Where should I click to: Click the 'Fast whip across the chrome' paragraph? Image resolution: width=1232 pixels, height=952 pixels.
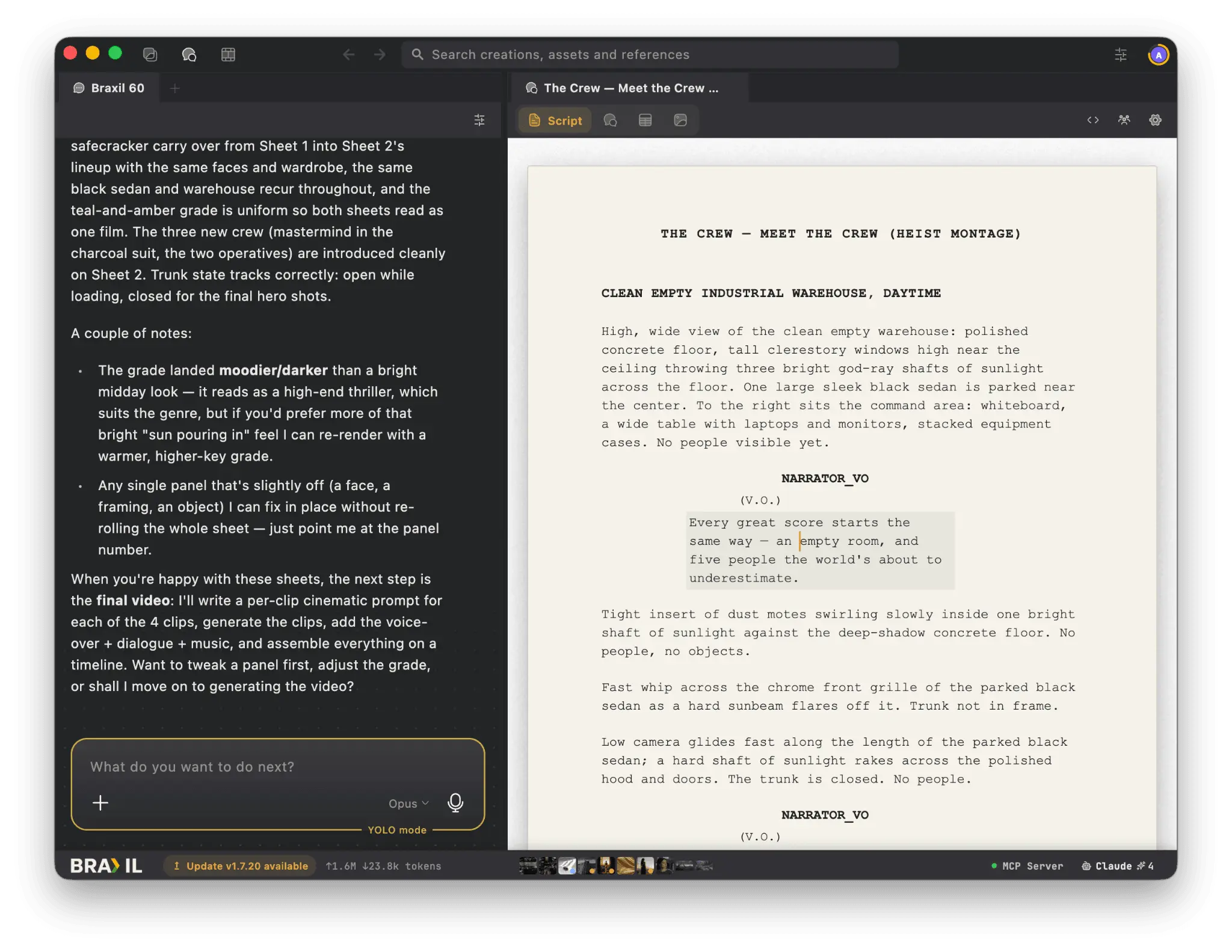tap(838, 696)
